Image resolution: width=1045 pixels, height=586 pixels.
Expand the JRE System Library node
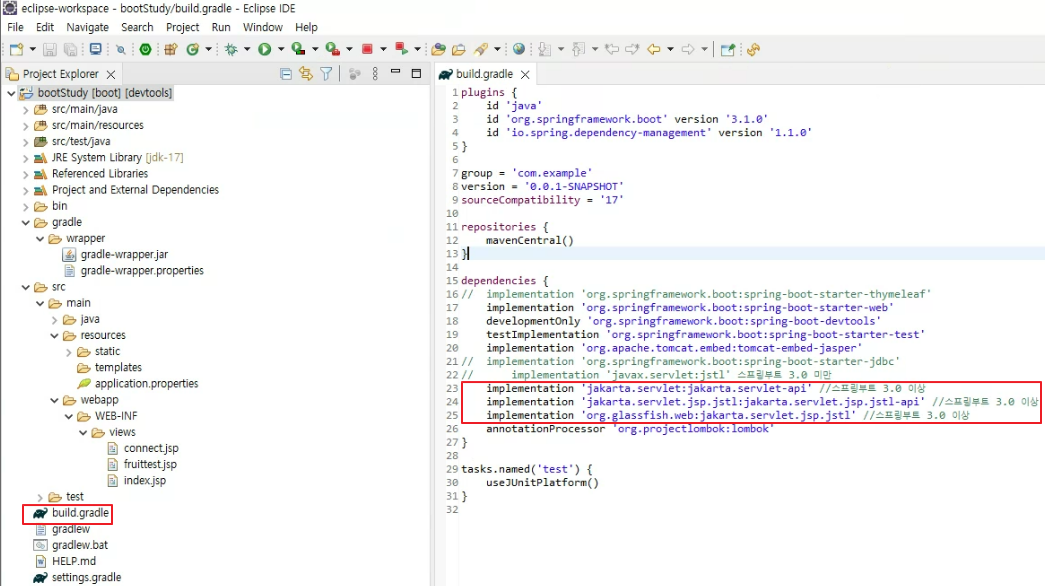[25, 158]
